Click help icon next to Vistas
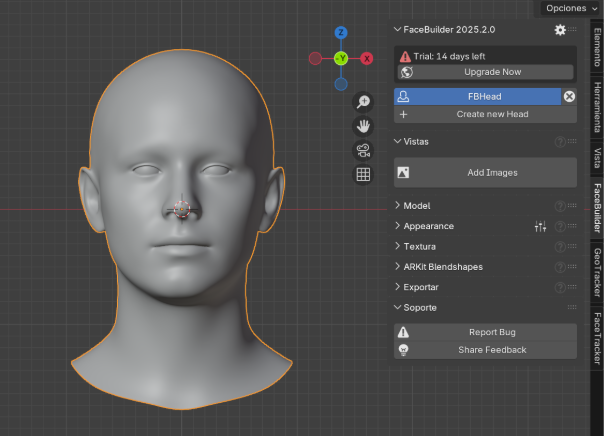Viewport: 604px width, 436px height. 560,142
